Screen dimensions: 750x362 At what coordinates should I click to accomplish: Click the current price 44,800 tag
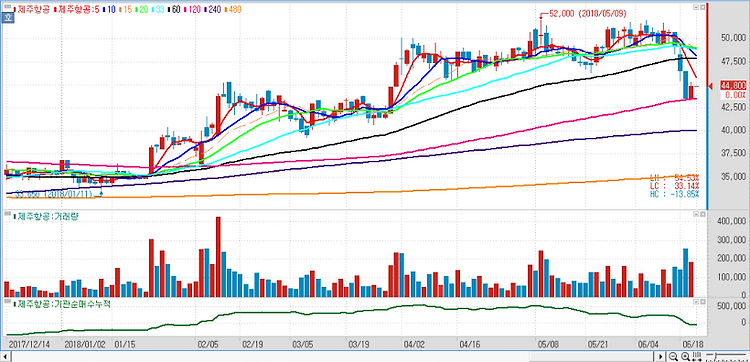click(733, 86)
